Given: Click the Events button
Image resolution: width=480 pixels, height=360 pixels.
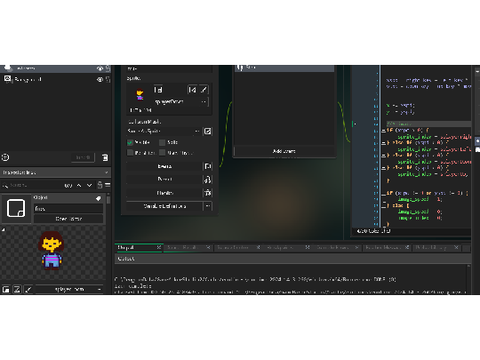Looking at the screenshot, I should (x=164, y=166).
